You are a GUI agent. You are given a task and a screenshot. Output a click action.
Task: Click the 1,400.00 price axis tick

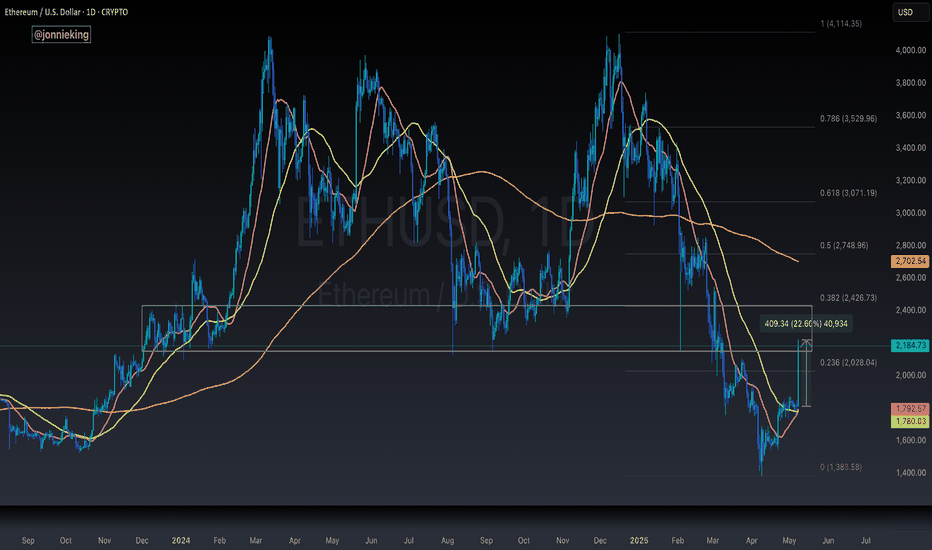[911, 473]
